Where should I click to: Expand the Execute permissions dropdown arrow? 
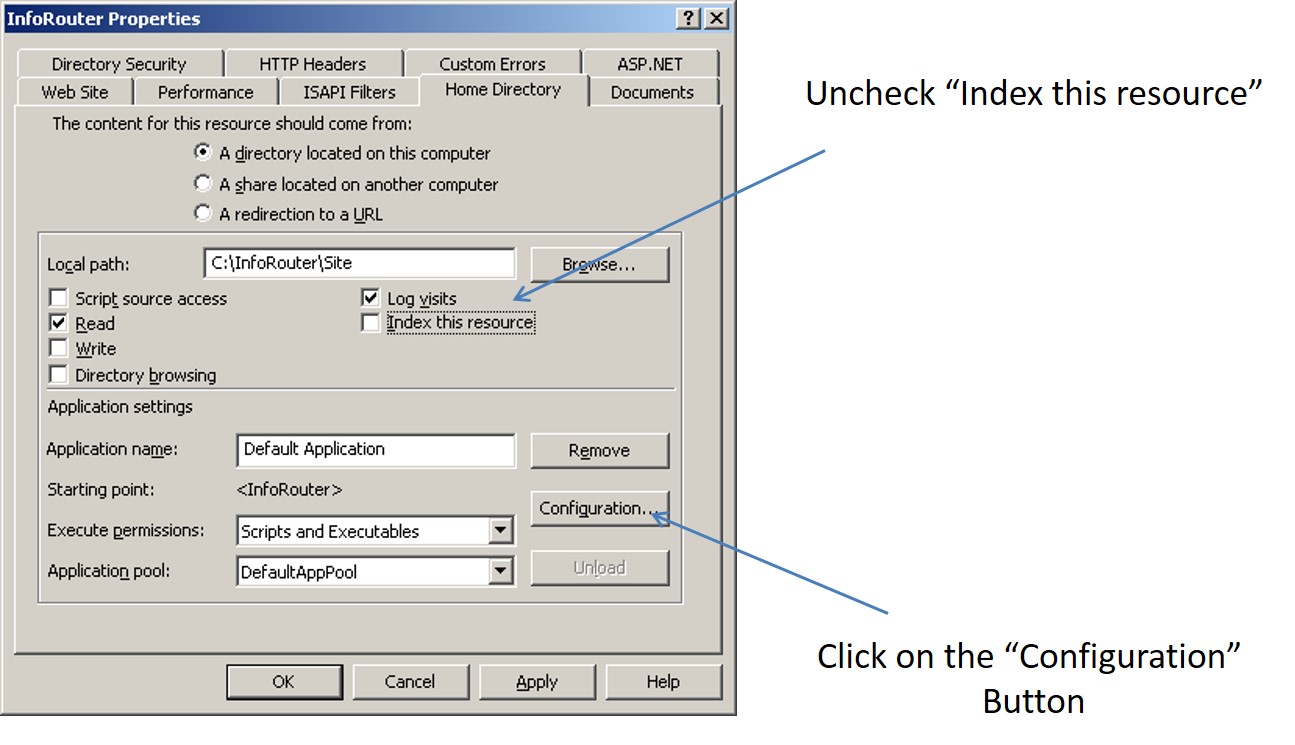501,531
